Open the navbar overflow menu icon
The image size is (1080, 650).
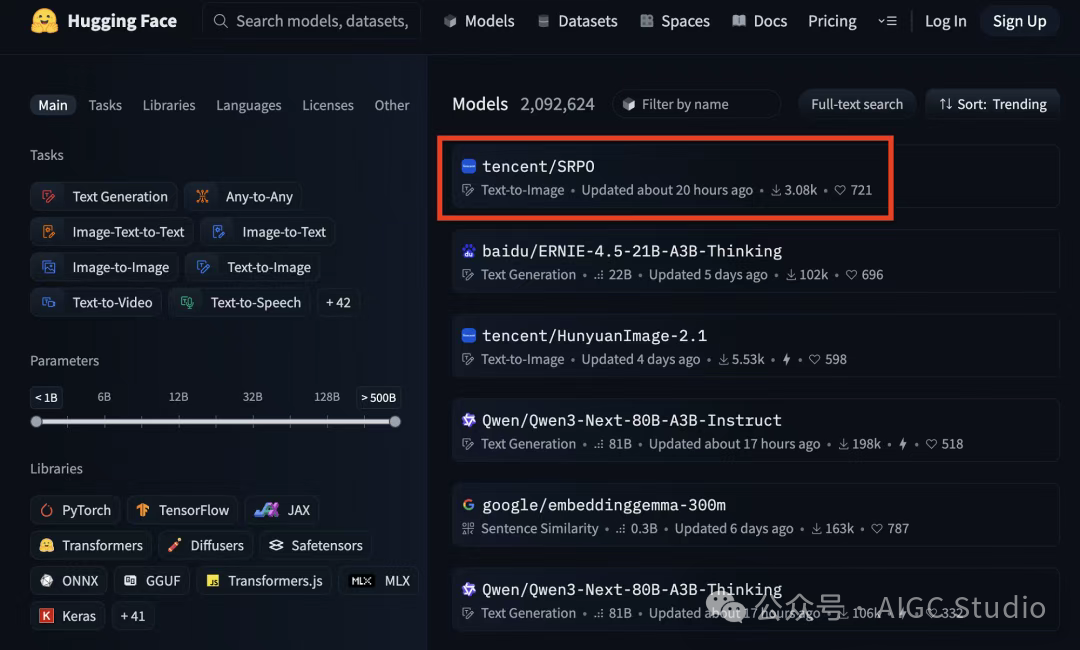887,21
